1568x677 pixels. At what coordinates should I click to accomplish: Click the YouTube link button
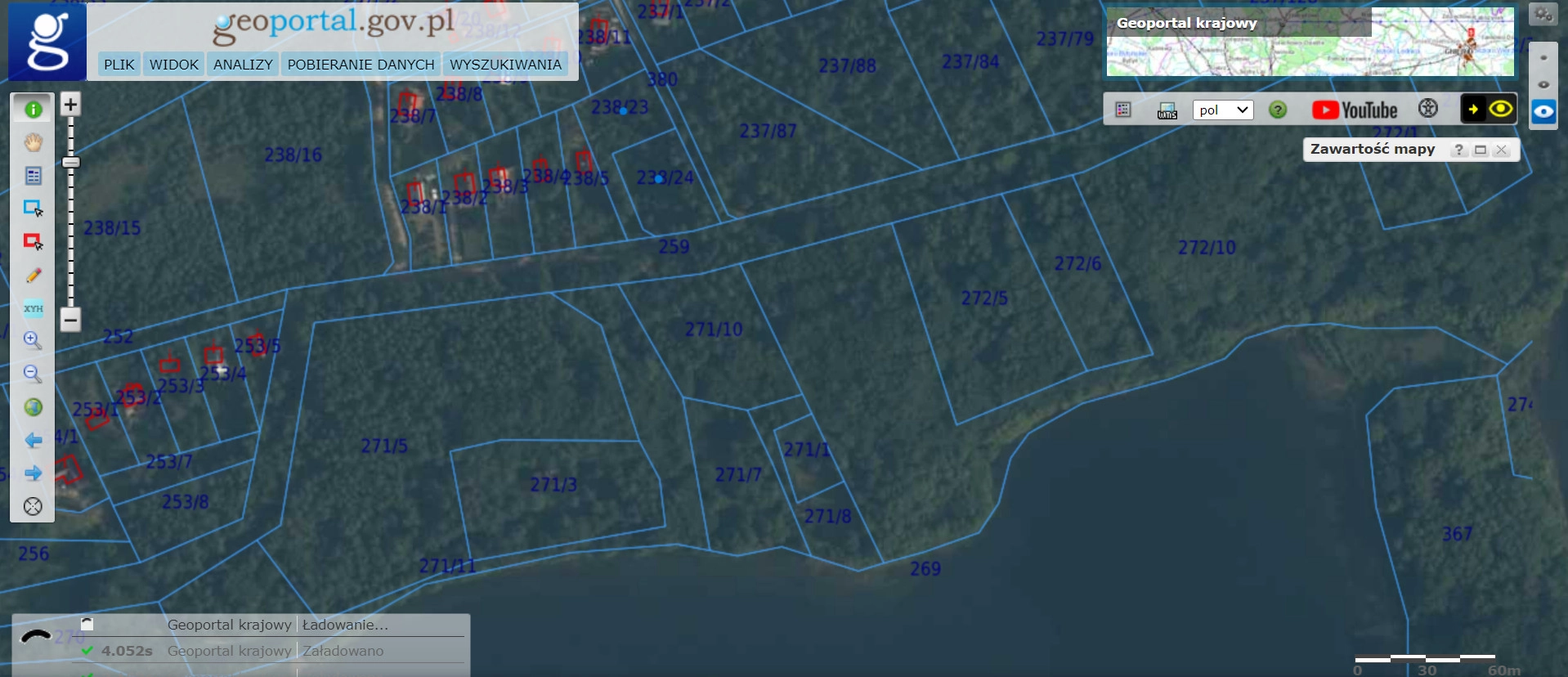coord(1355,110)
